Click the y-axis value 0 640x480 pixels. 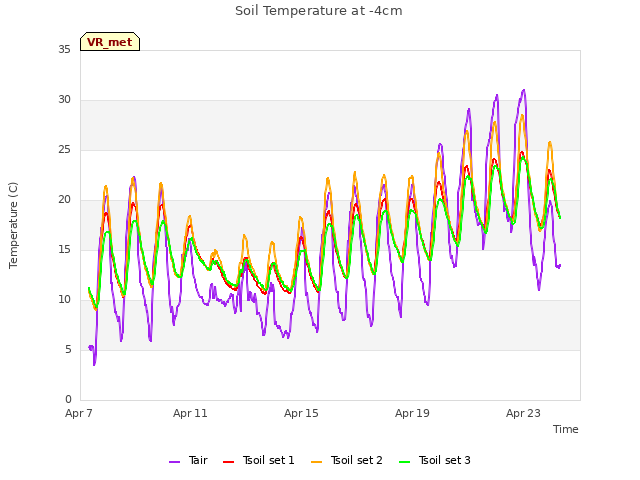coord(68,400)
